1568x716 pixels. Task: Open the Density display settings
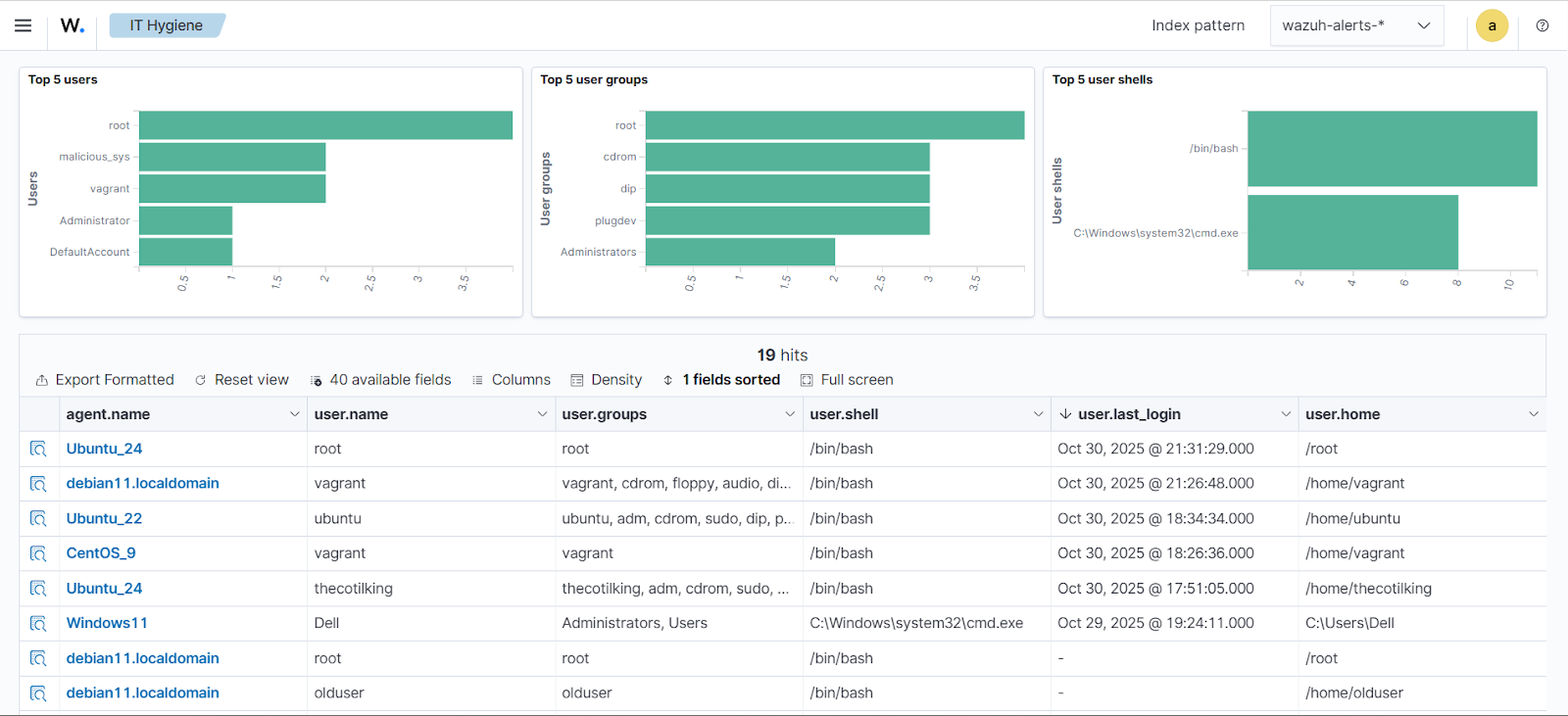point(607,380)
